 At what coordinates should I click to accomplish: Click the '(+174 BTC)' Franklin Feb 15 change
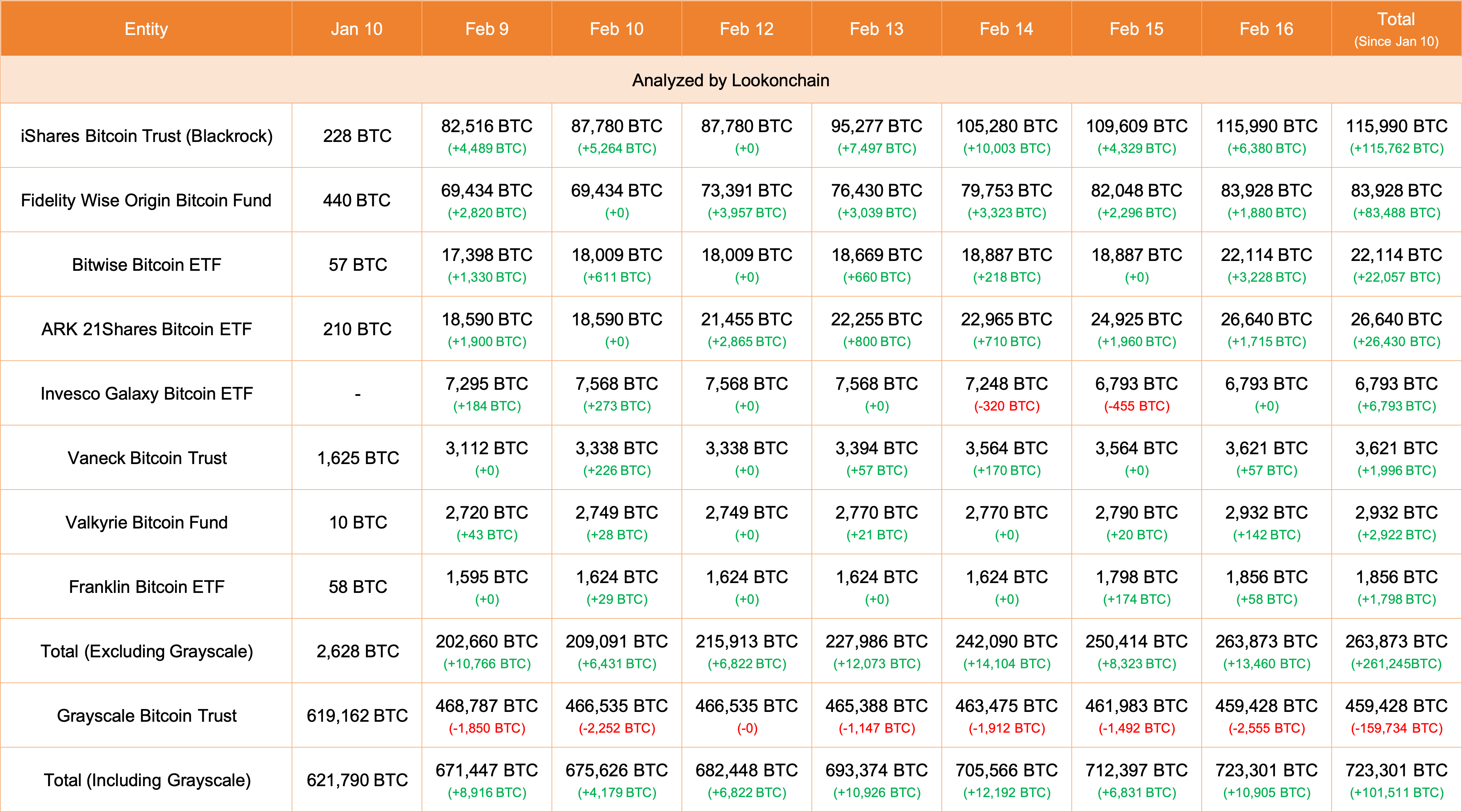(1137, 599)
